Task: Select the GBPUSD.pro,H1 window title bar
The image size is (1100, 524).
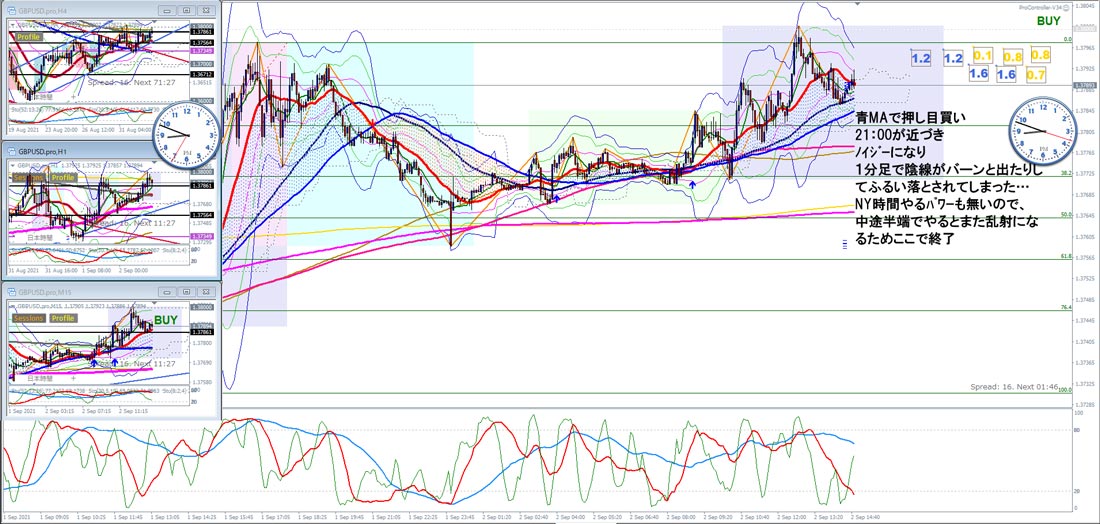Action: pos(111,151)
